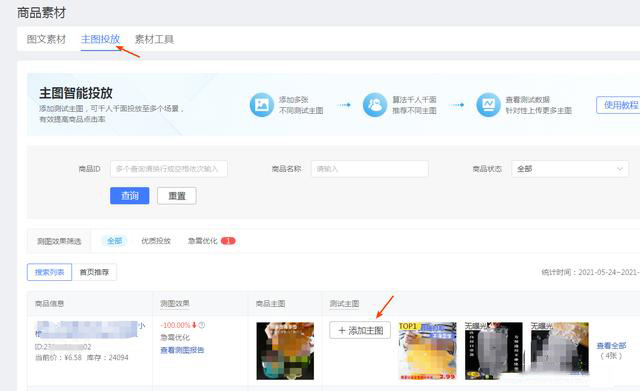Click the blue 查询 button
Image resolution: width=640 pixels, height=391 pixels.
(130, 196)
